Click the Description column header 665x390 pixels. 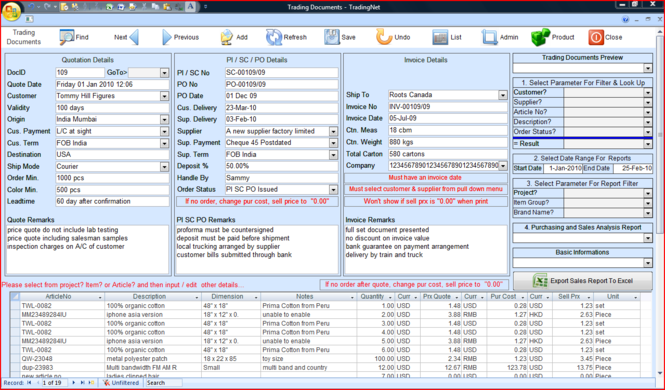coord(153,297)
